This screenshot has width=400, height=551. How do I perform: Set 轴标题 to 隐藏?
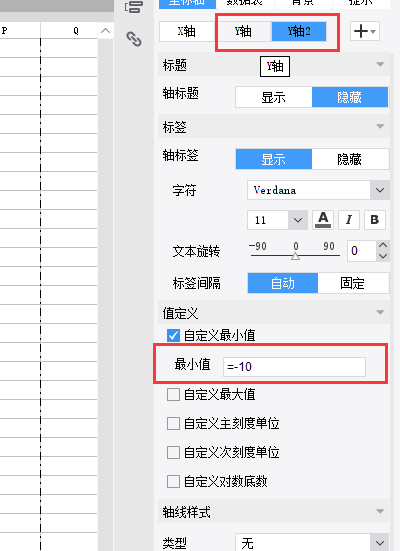[x=350, y=97]
